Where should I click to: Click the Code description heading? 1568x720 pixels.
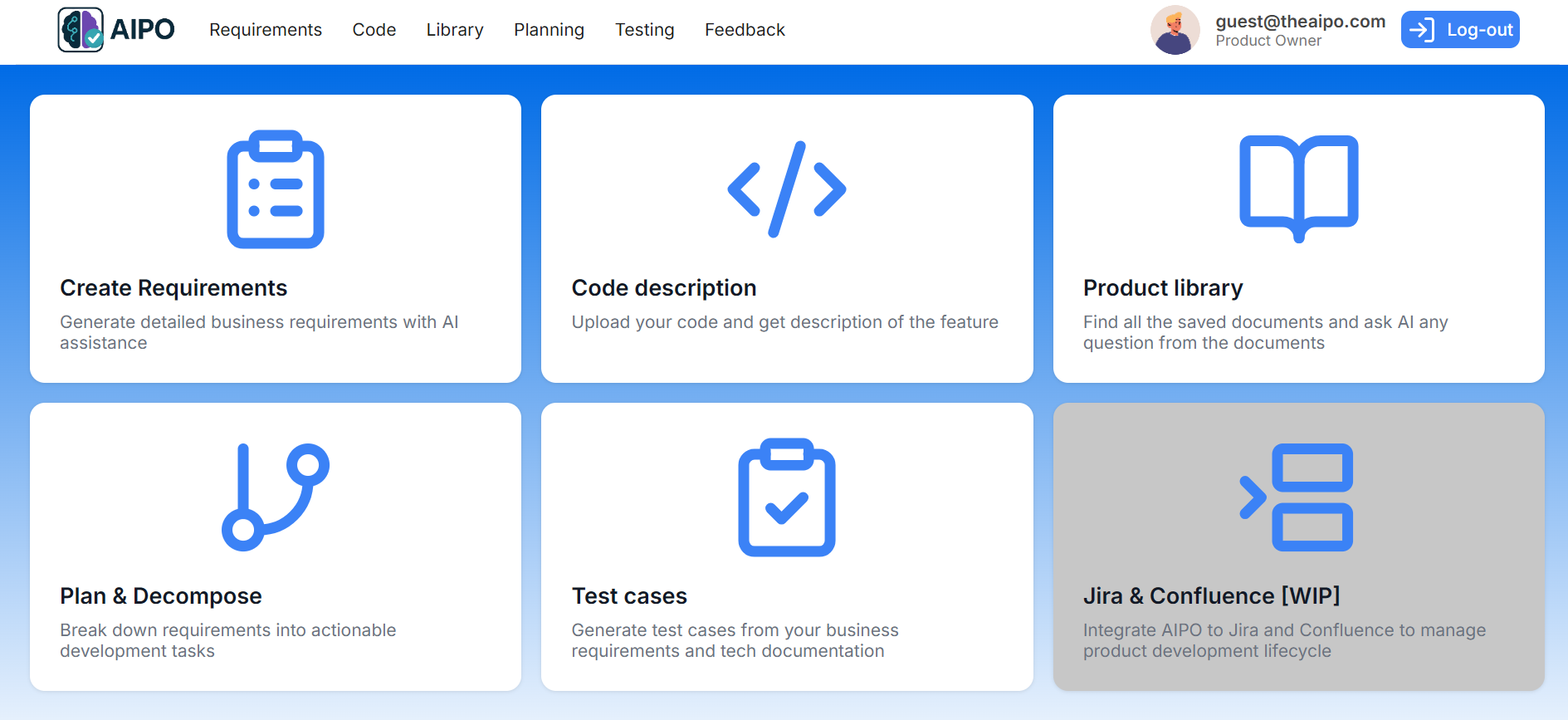pos(663,288)
